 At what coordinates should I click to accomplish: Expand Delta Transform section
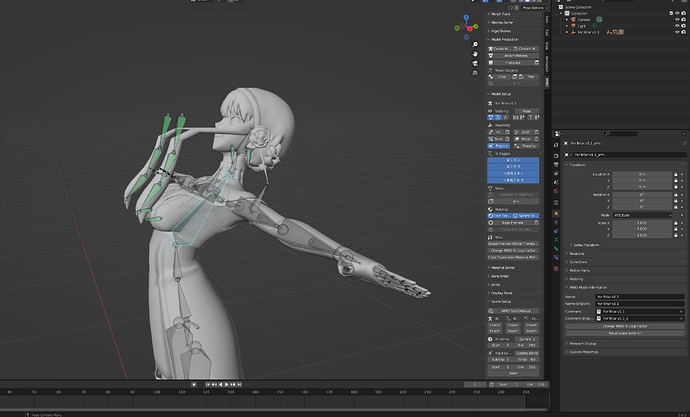coord(585,245)
